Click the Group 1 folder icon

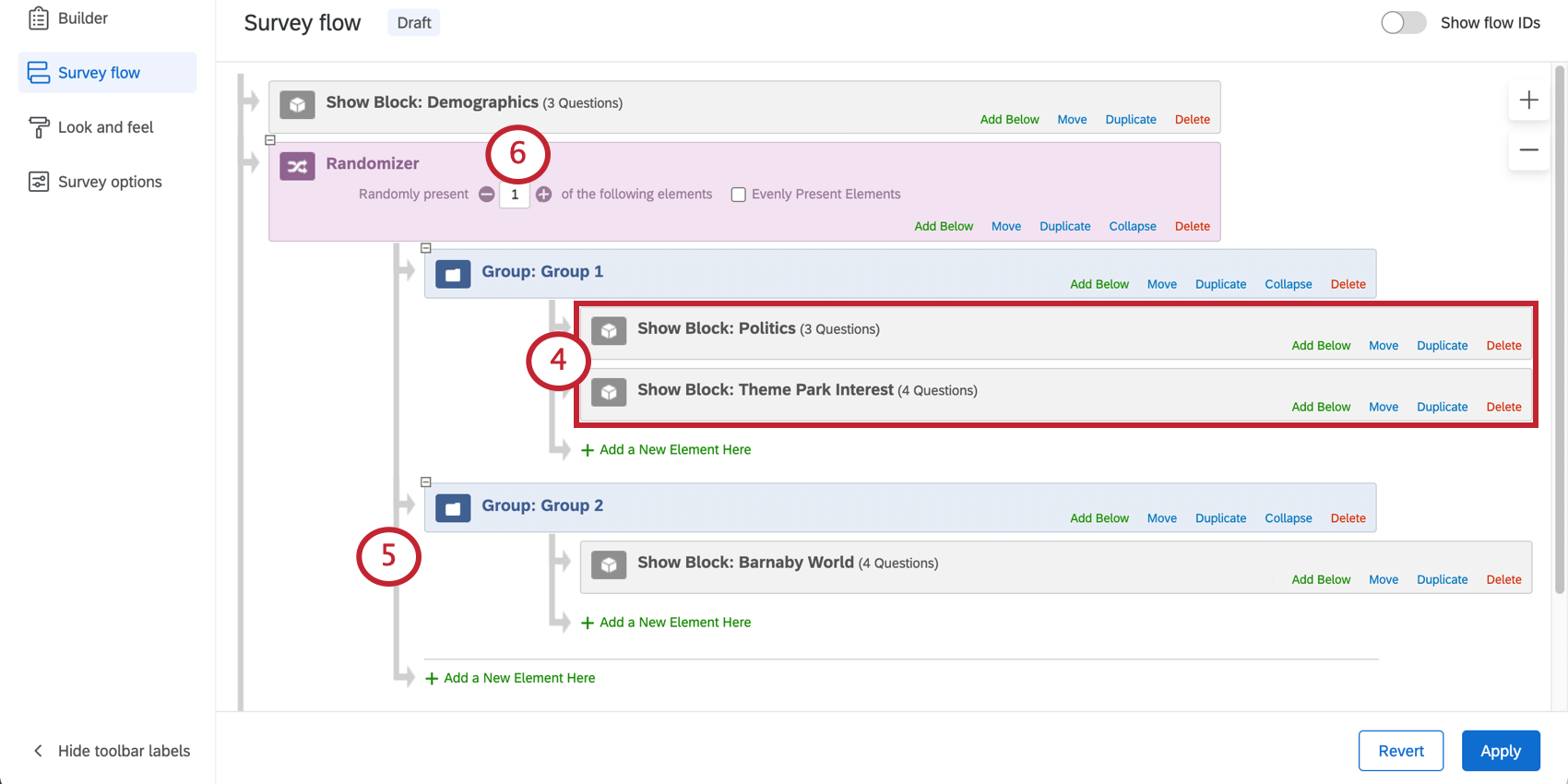pyautogui.click(x=453, y=274)
